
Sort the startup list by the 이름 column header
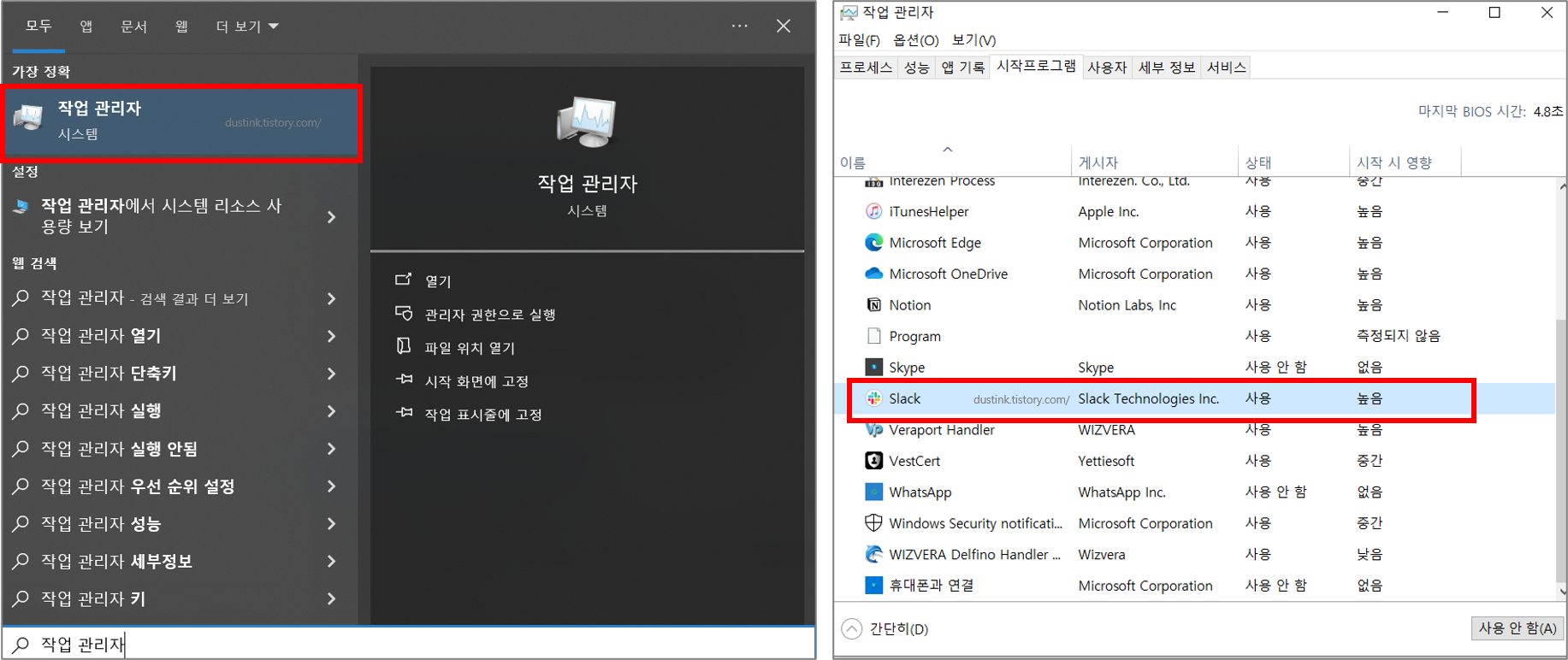coord(952,162)
